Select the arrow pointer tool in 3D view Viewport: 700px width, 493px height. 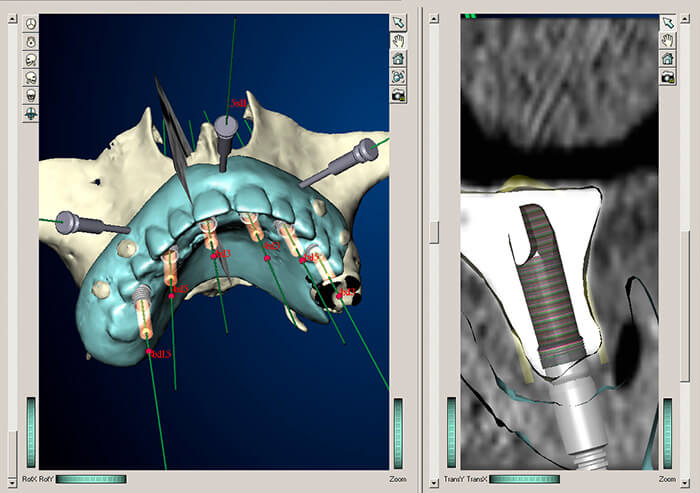[398, 22]
